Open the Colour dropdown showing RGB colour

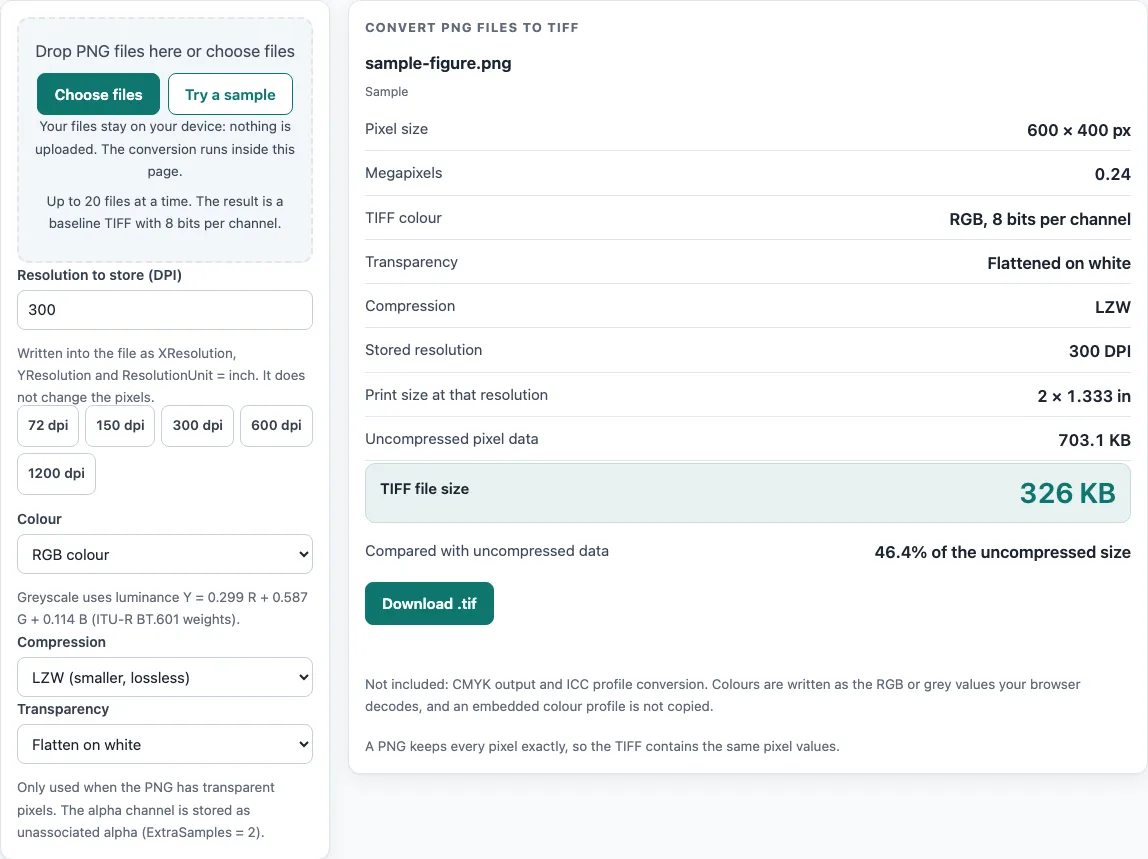tap(165, 554)
